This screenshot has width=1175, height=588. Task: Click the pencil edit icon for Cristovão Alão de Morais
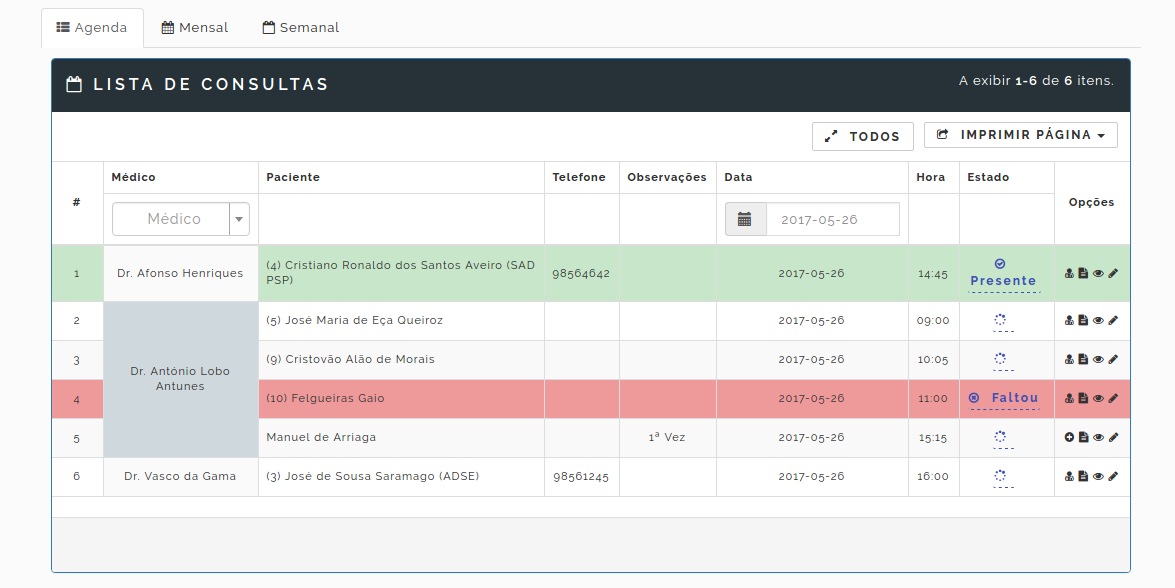click(x=1113, y=360)
